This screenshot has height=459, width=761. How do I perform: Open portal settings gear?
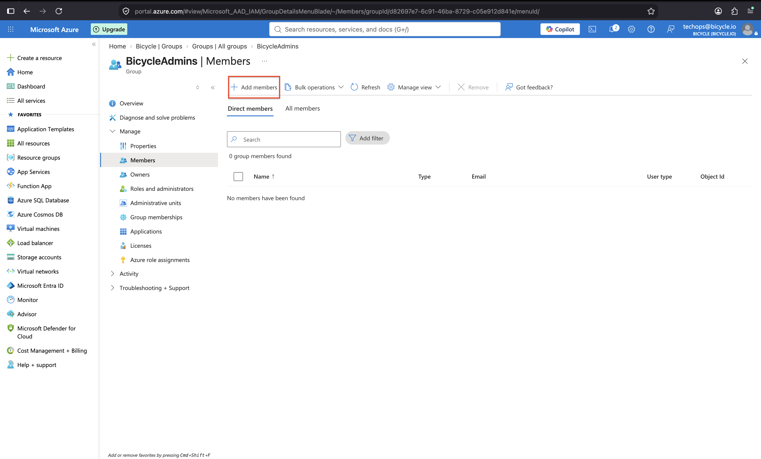tap(631, 30)
